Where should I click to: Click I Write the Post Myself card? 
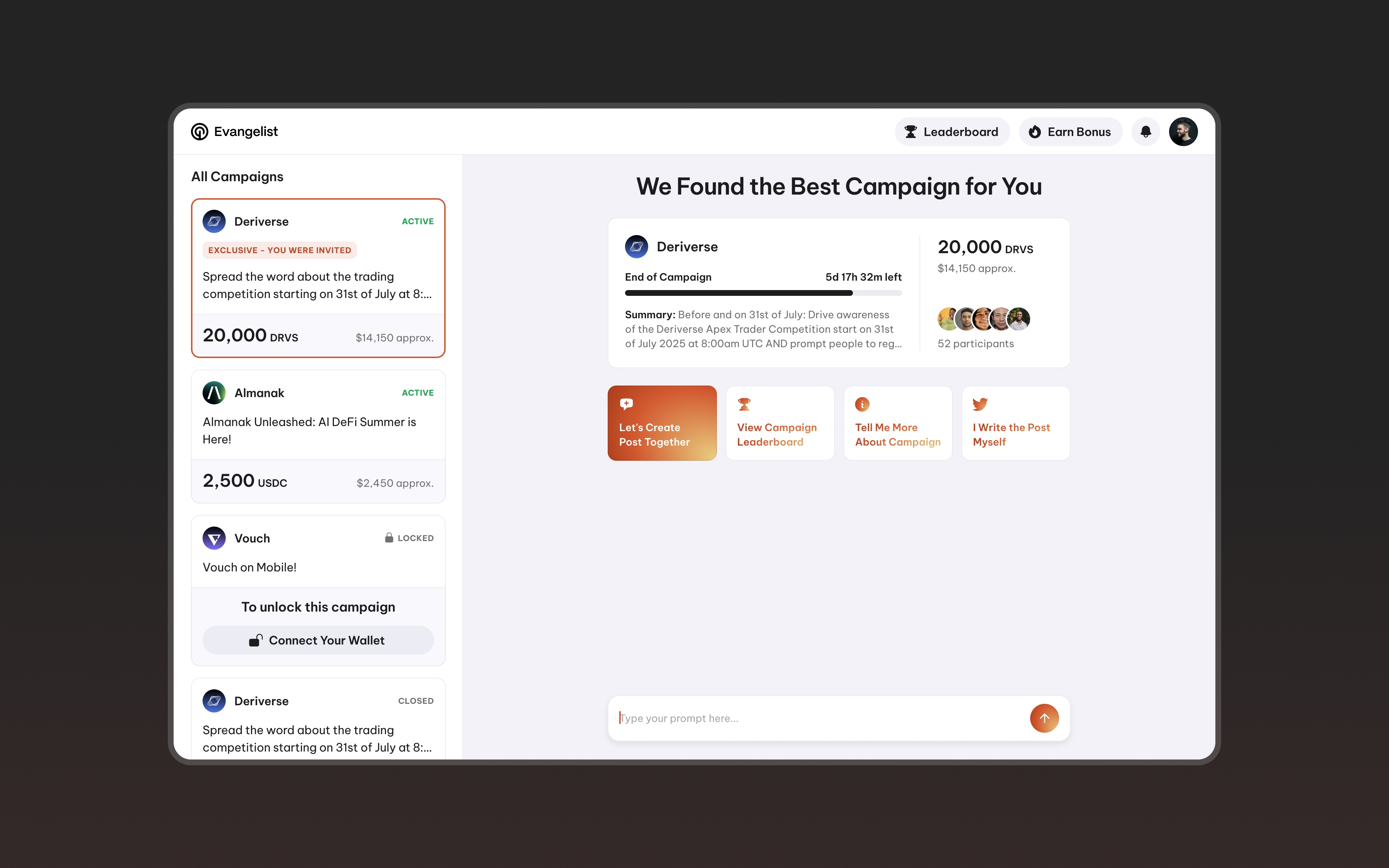click(1015, 423)
